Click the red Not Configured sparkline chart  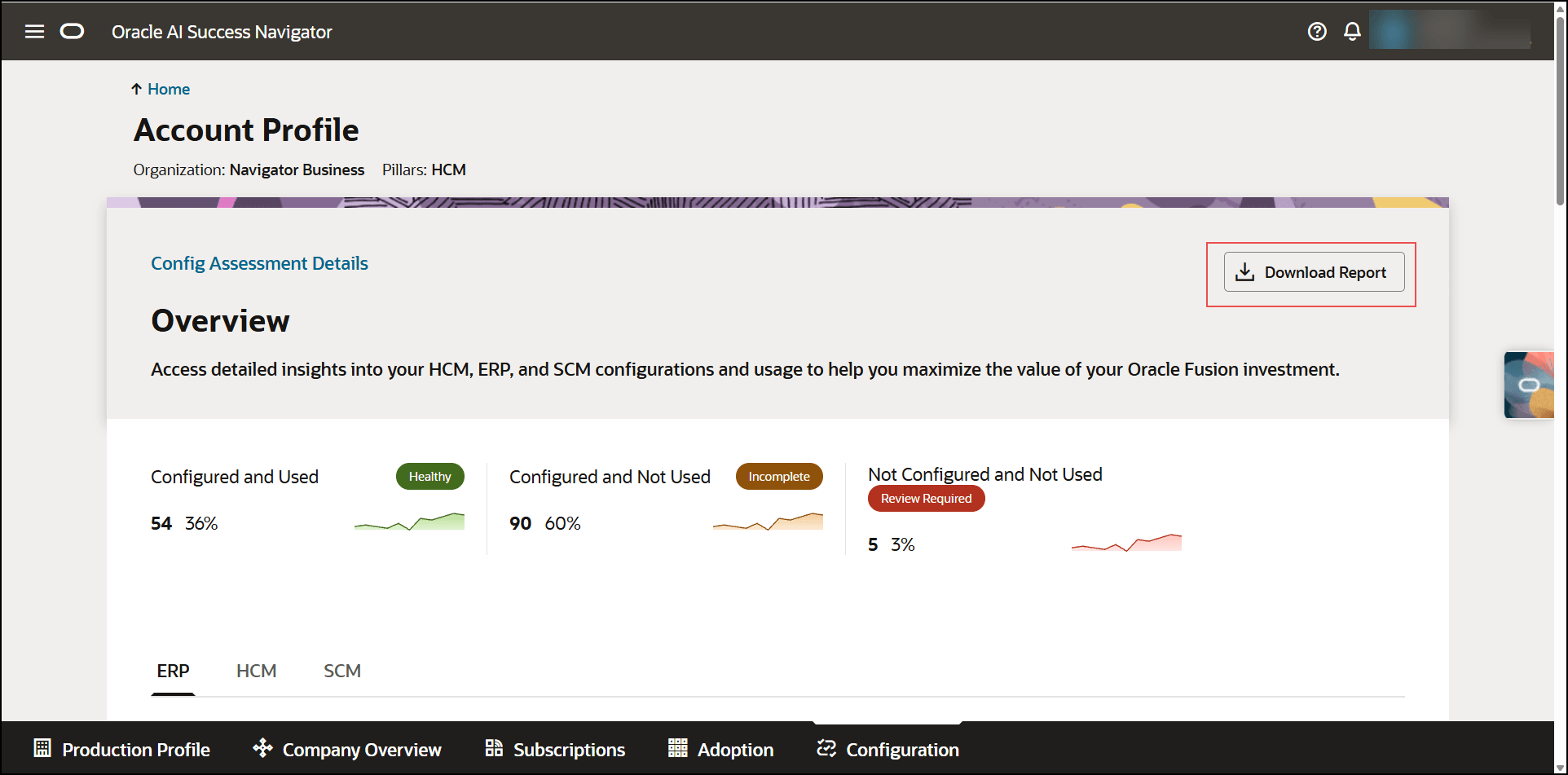click(x=1126, y=543)
